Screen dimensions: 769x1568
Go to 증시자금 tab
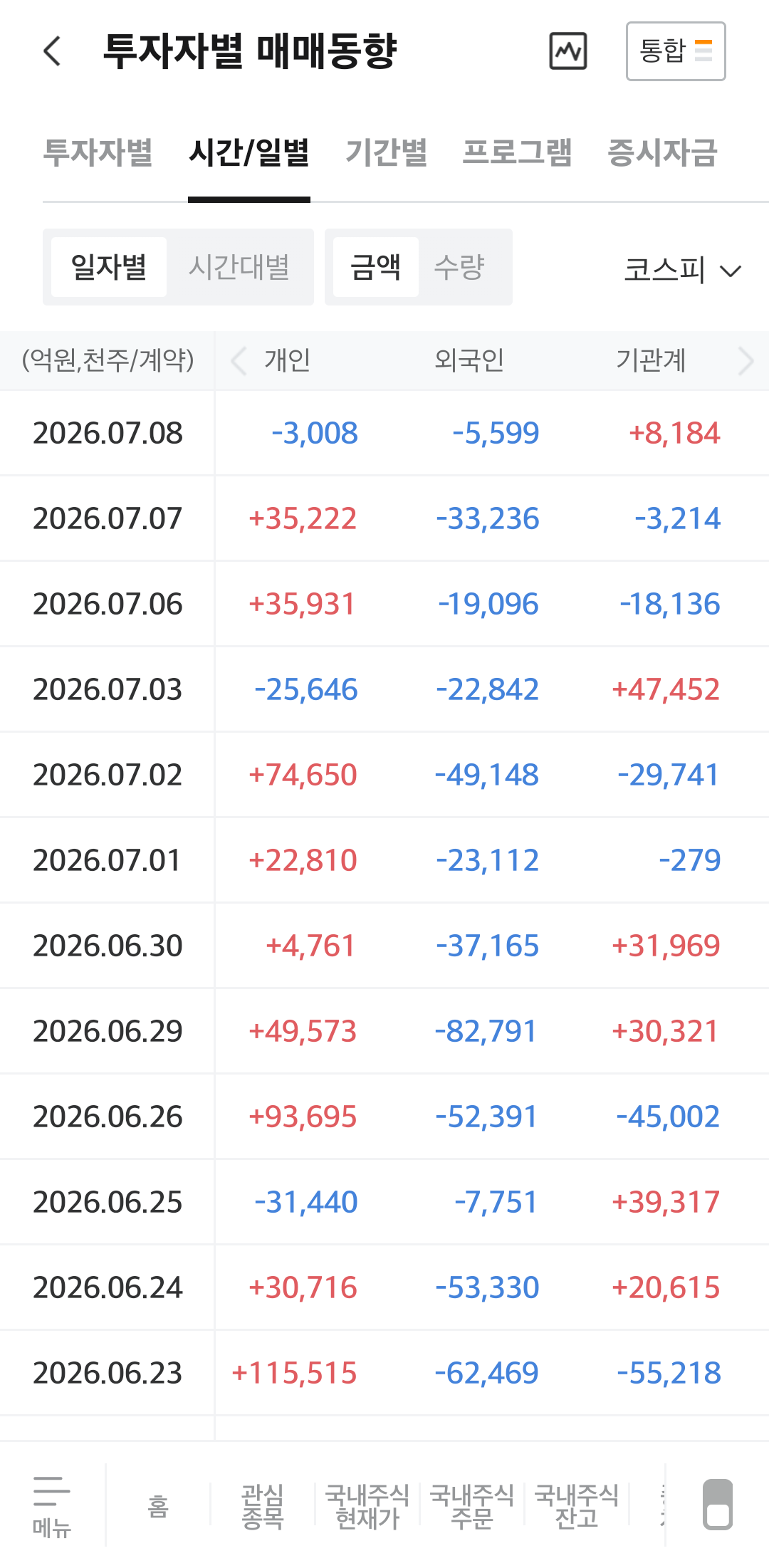[x=662, y=152]
